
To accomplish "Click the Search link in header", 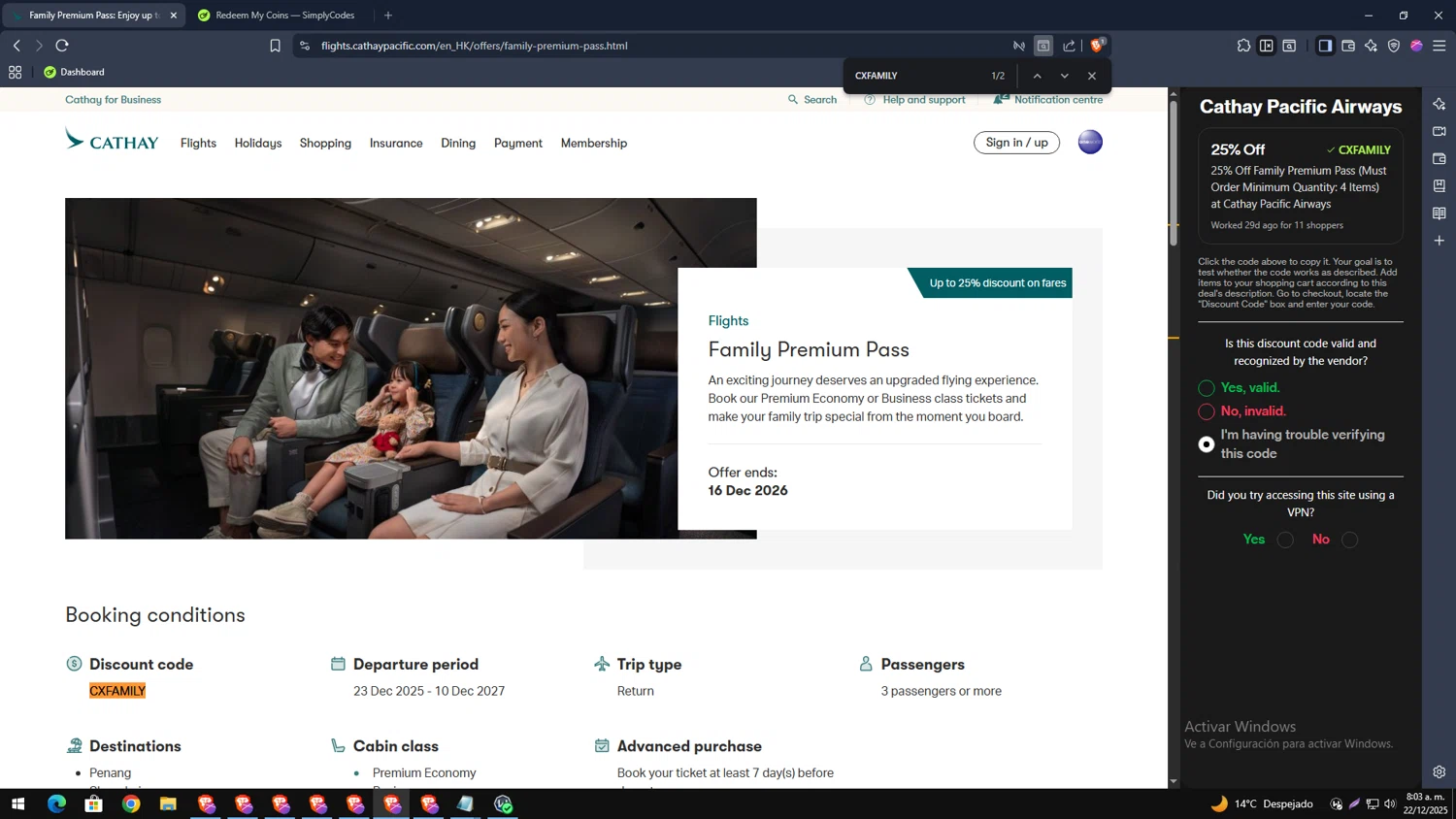I will tap(812, 100).
